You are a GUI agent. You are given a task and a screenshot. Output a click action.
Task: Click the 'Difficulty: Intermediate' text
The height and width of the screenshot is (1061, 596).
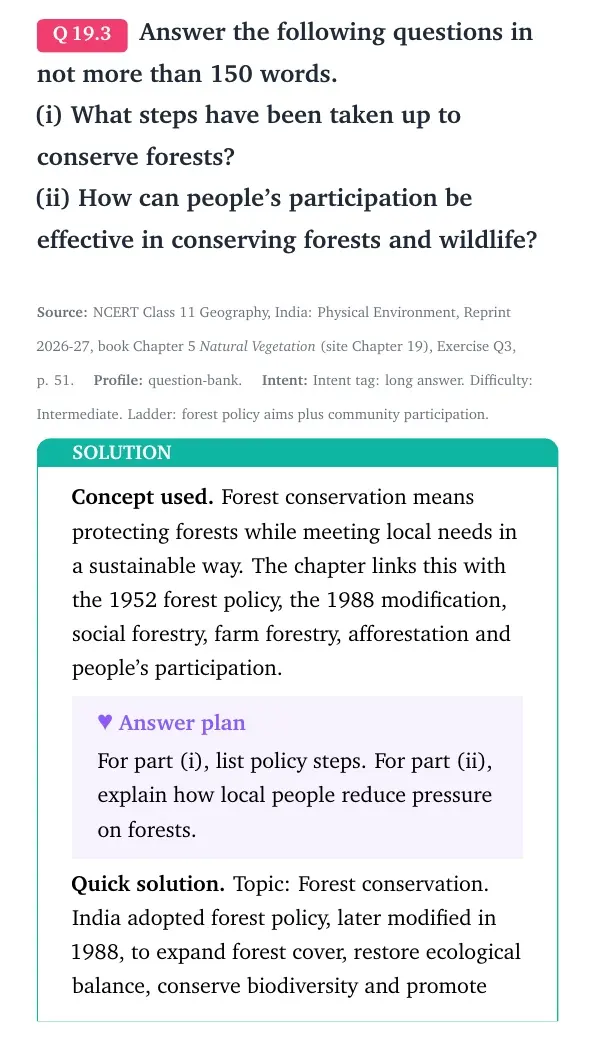[x=285, y=397]
